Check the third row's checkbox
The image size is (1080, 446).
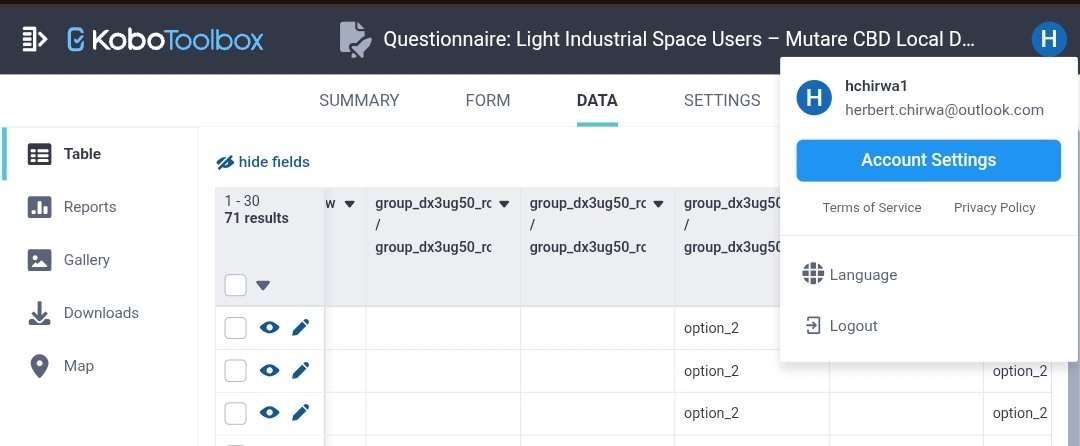pos(236,413)
